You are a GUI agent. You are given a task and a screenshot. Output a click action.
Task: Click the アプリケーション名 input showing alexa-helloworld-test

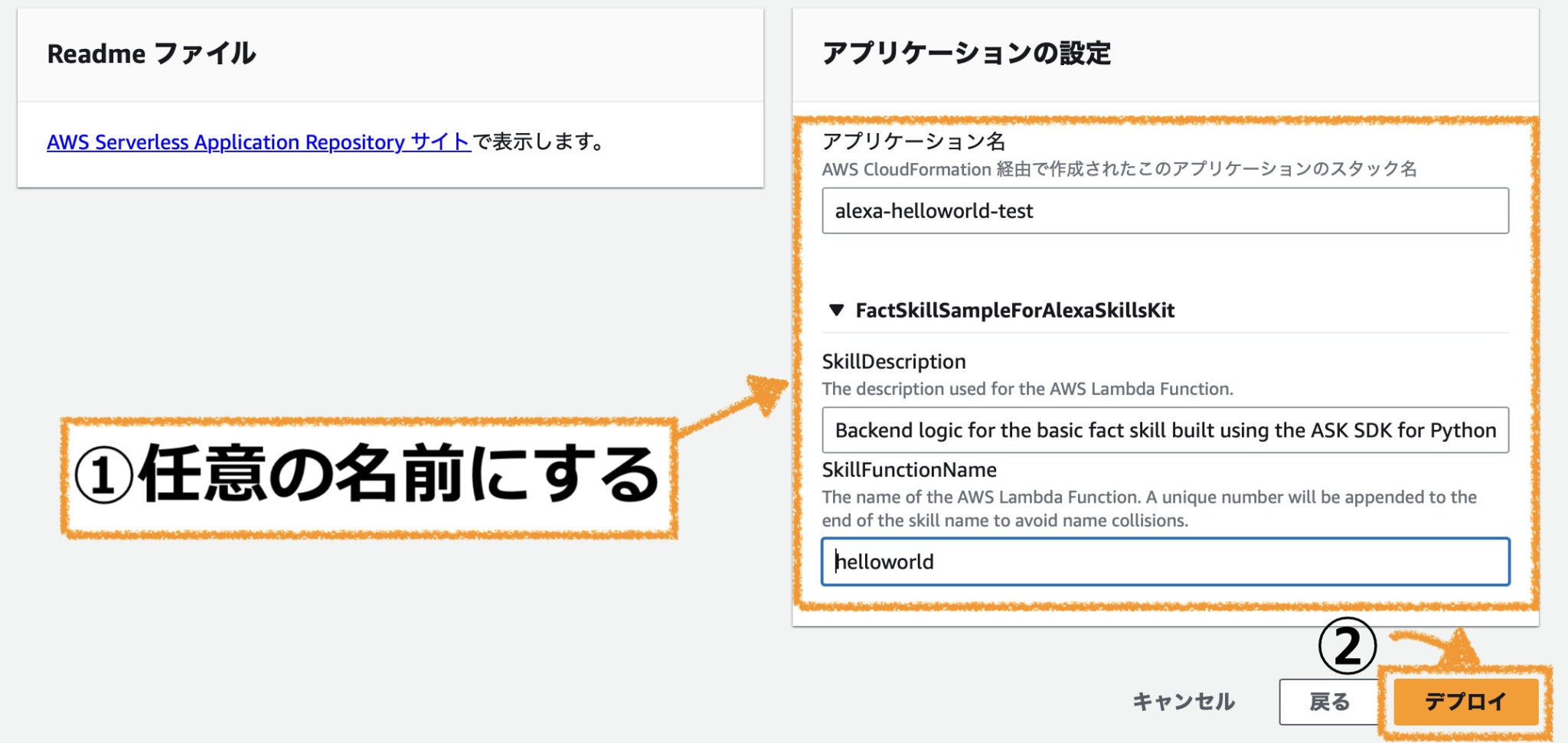point(1164,210)
